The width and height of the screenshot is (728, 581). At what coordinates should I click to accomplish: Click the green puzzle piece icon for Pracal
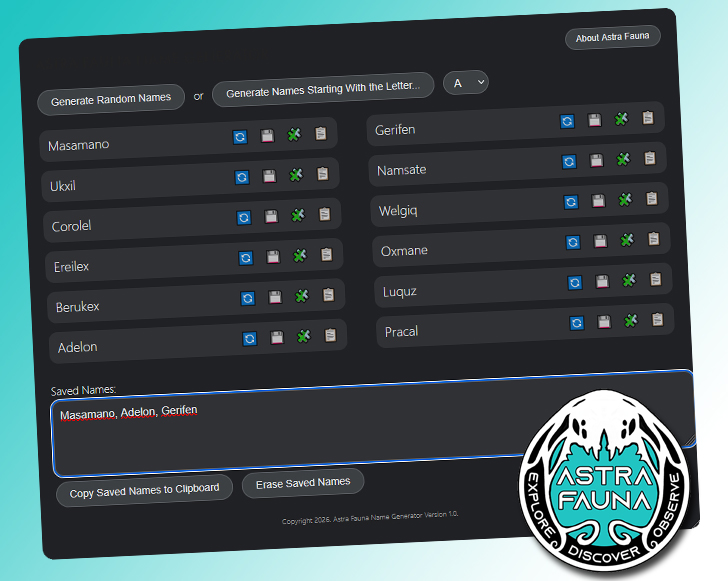[x=631, y=321]
